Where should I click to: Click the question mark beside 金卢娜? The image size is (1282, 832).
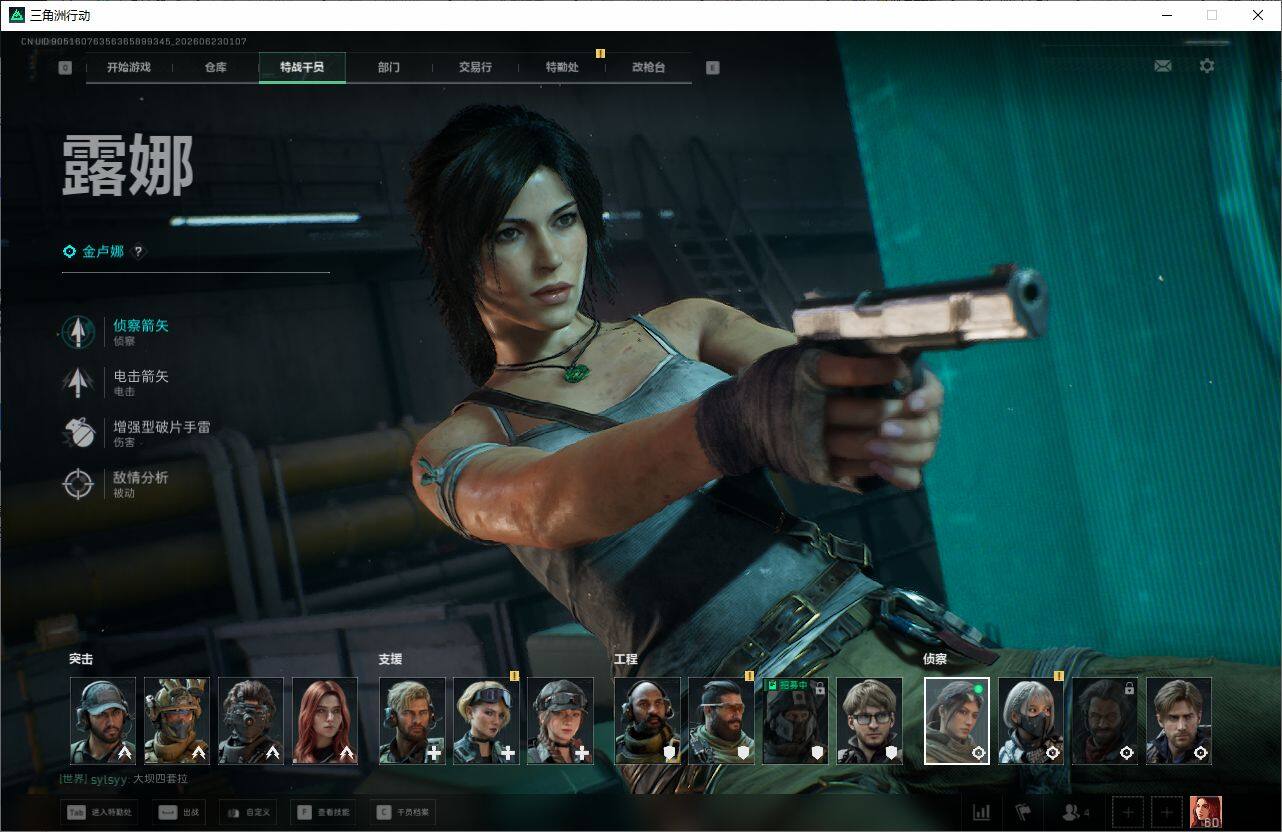click(138, 252)
